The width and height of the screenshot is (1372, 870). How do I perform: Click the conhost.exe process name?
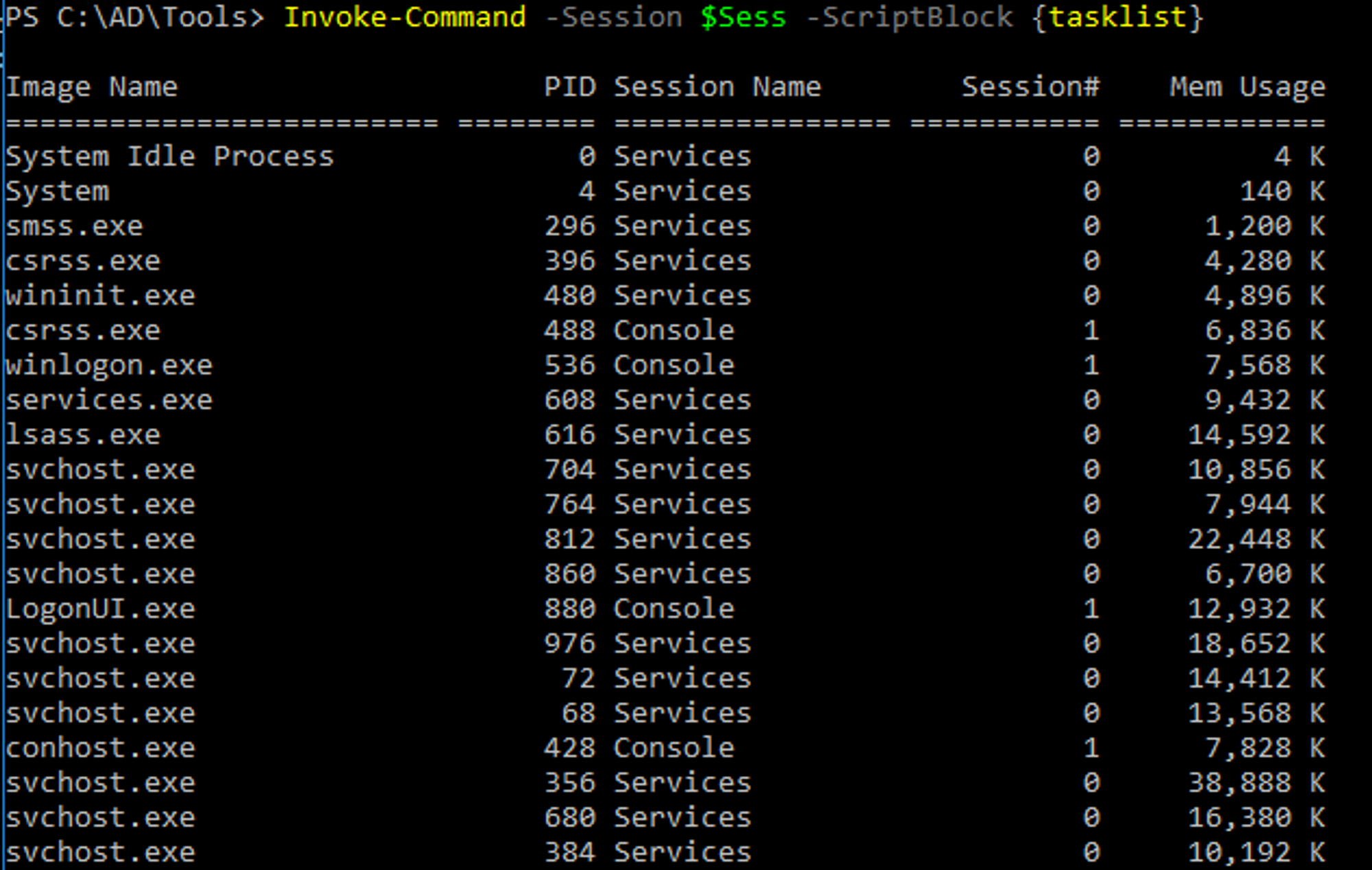100,748
